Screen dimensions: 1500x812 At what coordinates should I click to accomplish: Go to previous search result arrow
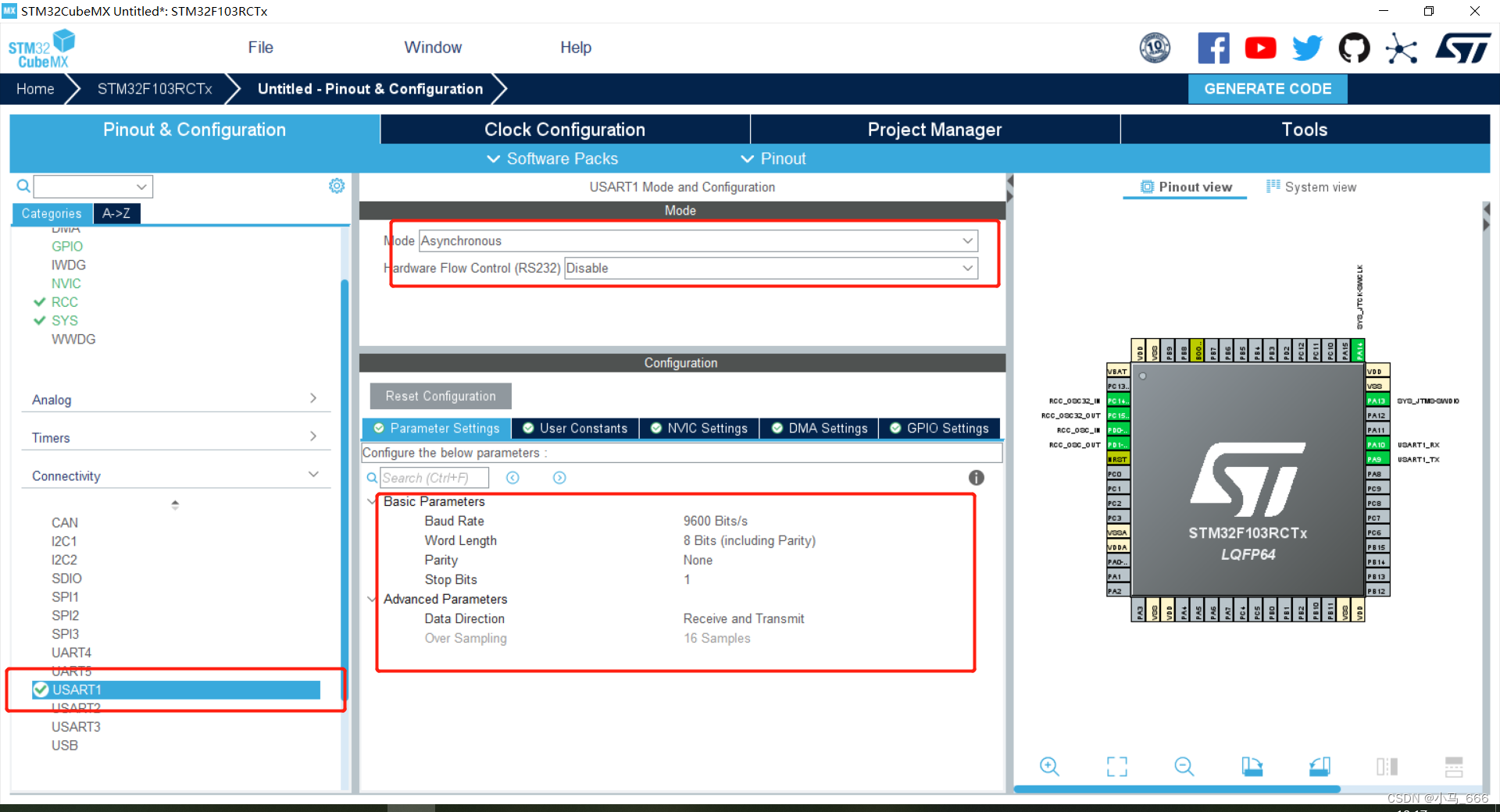pos(512,478)
